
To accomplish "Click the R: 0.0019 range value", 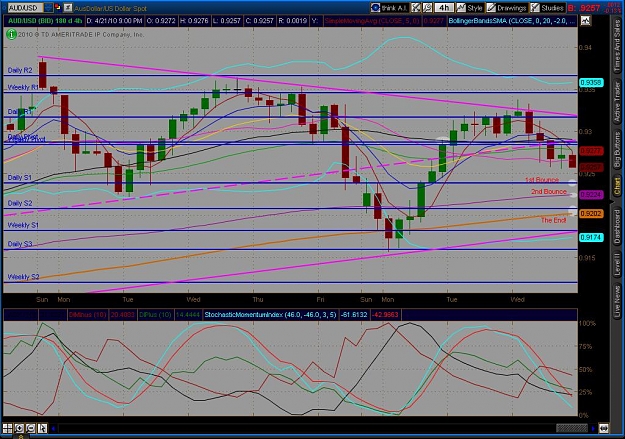I will (x=293, y=21).
